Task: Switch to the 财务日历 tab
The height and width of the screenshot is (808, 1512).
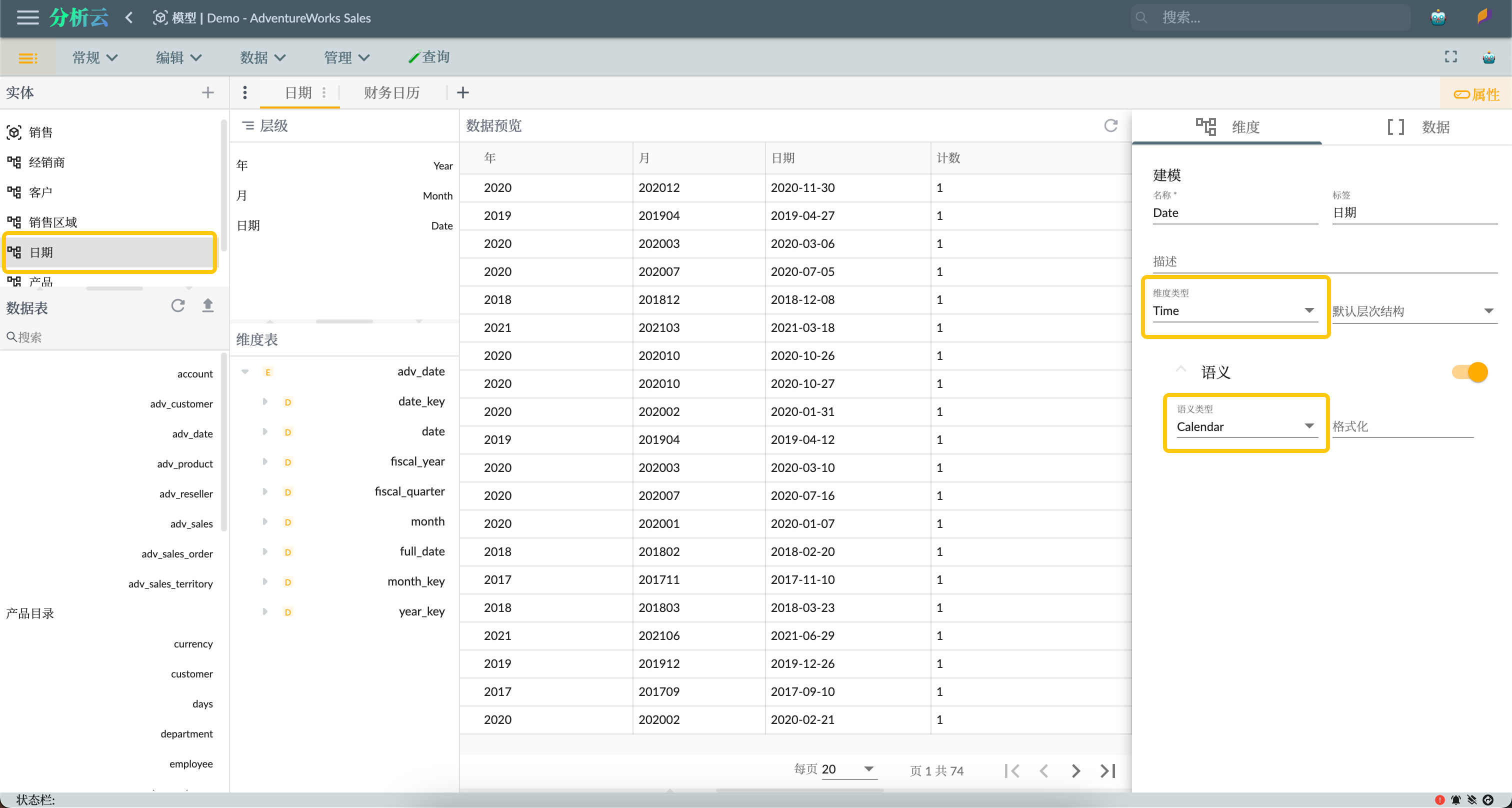Action: [391, 92]
